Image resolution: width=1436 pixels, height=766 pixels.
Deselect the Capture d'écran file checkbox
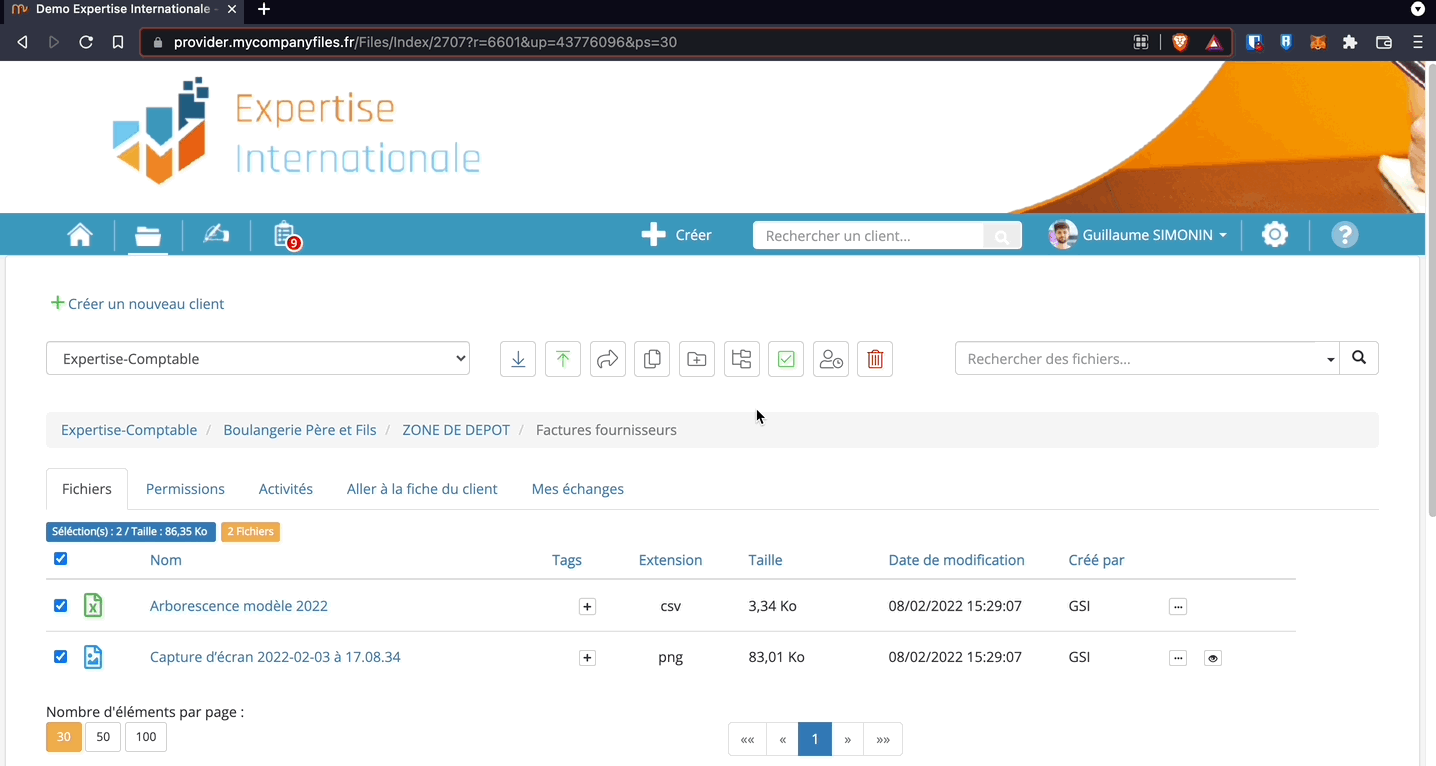point(61,657)
